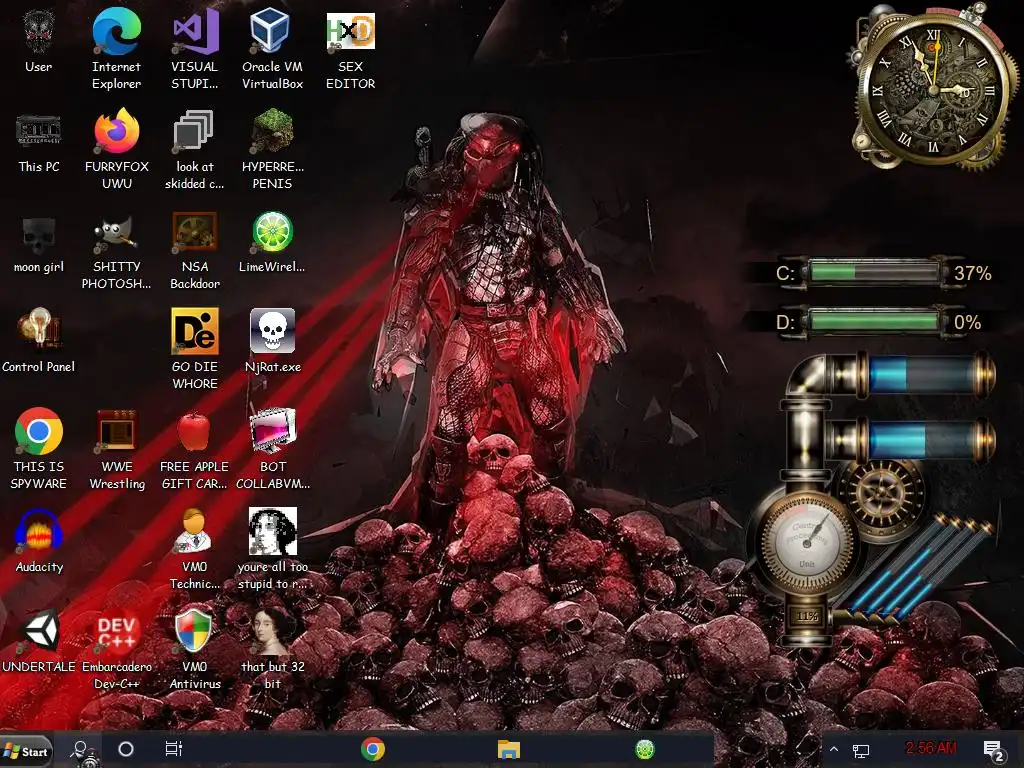This screenshot has height=768, width=1024.
Task: Open the Cortana circle on taskbar
Action: coord(126,749)
